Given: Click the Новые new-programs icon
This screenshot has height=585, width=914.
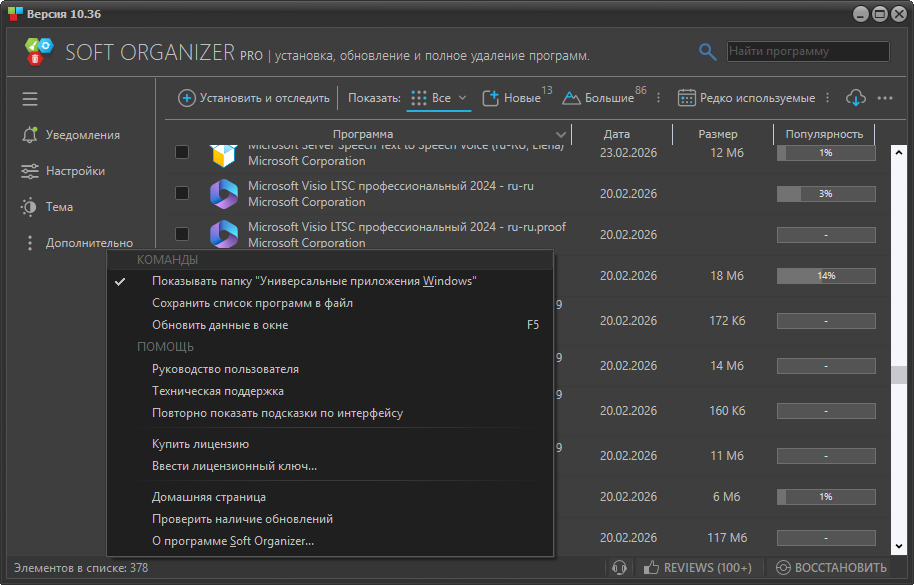Looking at the screenshot, I should (x=491, y=98).
